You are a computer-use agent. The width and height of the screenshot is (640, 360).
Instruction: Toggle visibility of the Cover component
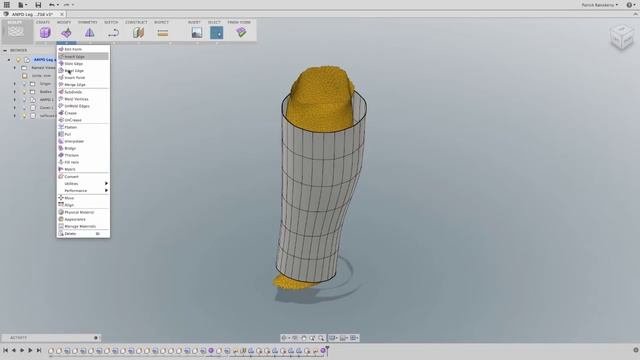point(24,108)
